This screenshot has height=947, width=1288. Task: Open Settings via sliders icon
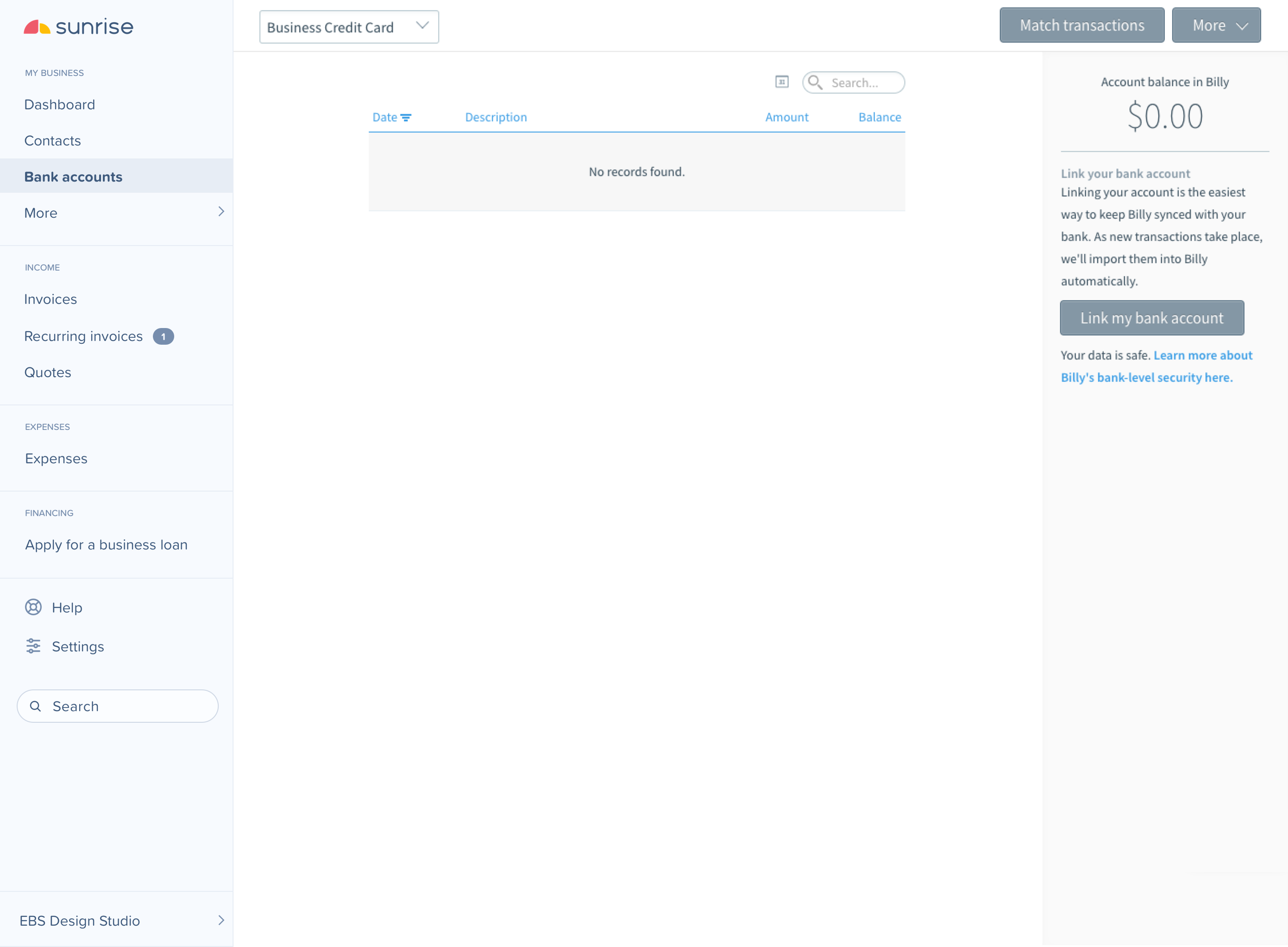(33, 646)
